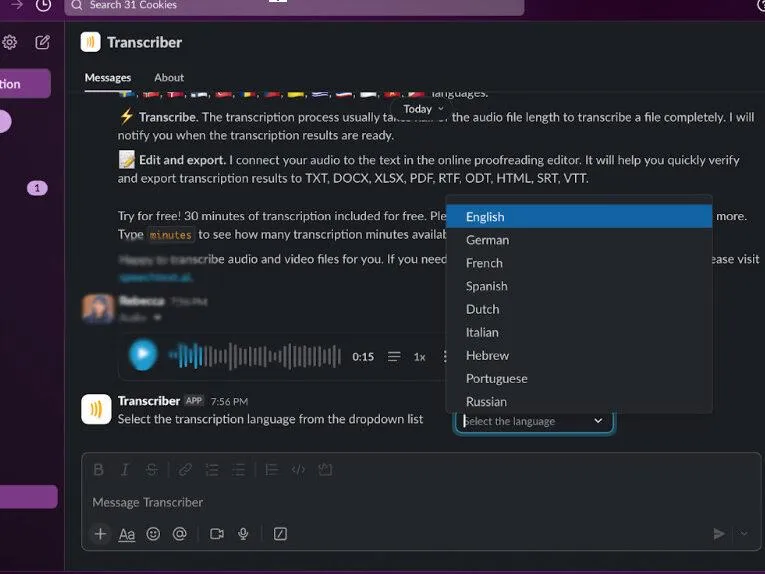Toggle italic formatting

point(125,470)
